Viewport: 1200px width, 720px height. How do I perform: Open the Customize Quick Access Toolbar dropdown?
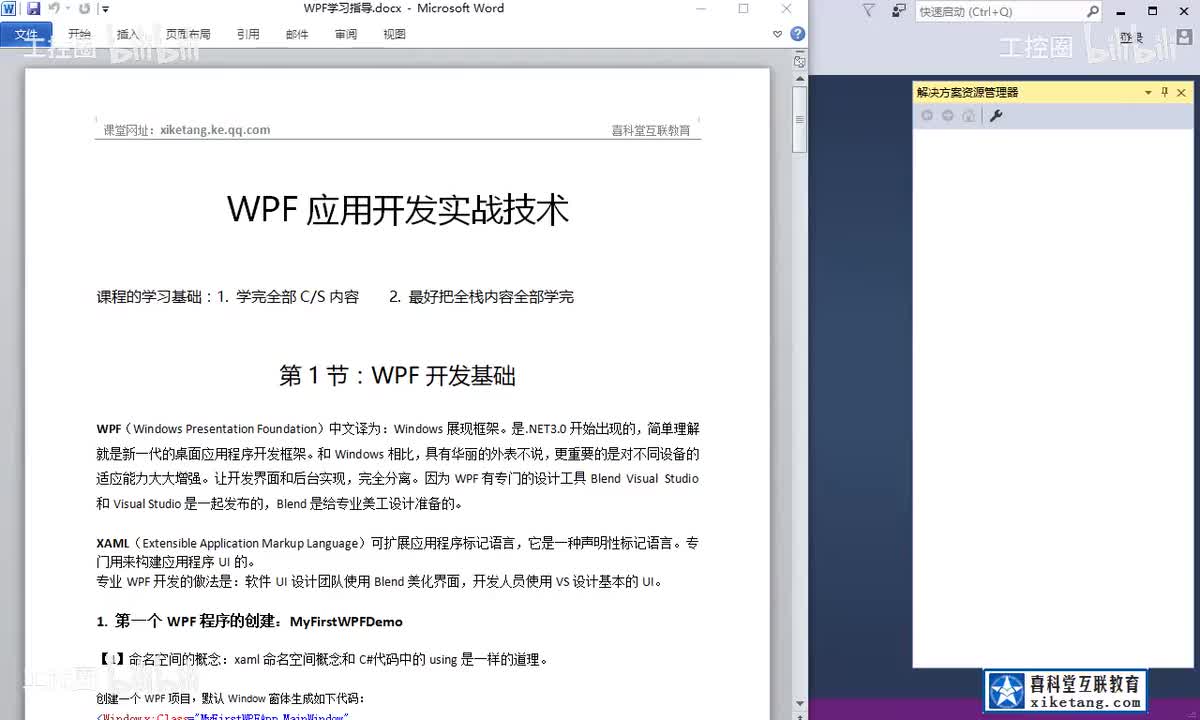click(105, 9)
